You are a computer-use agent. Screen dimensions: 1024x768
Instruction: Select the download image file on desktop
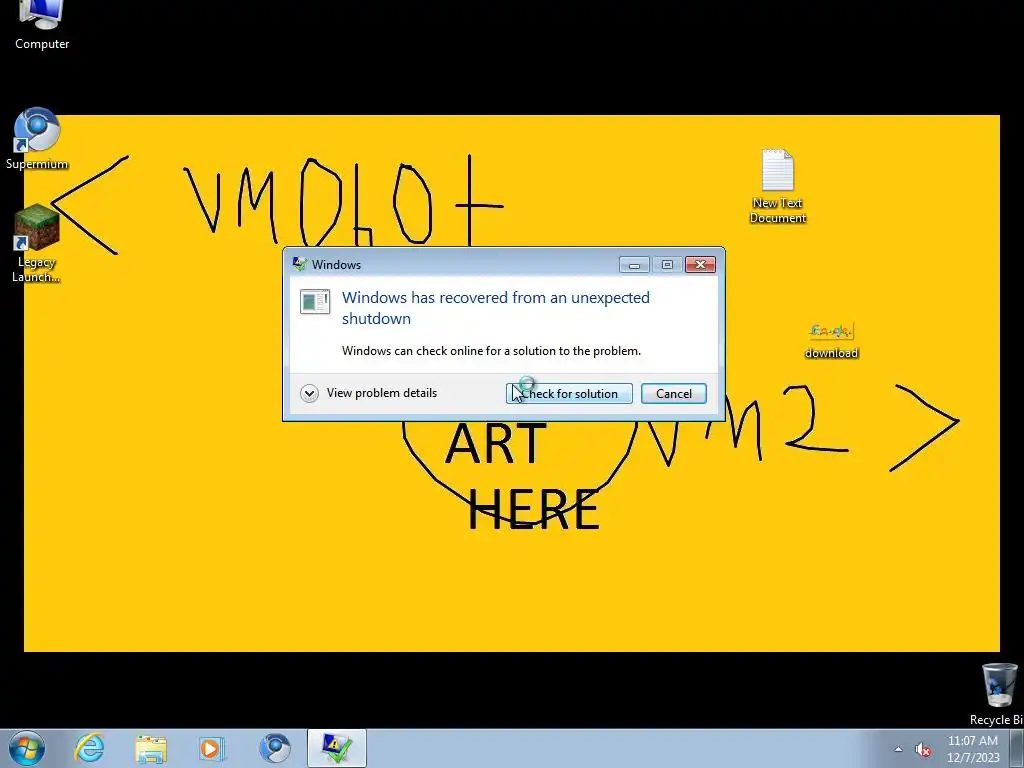pos(831,340)
